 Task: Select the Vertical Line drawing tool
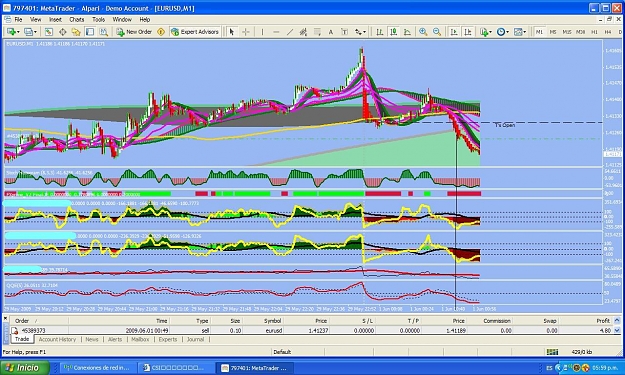coord(262,32)
